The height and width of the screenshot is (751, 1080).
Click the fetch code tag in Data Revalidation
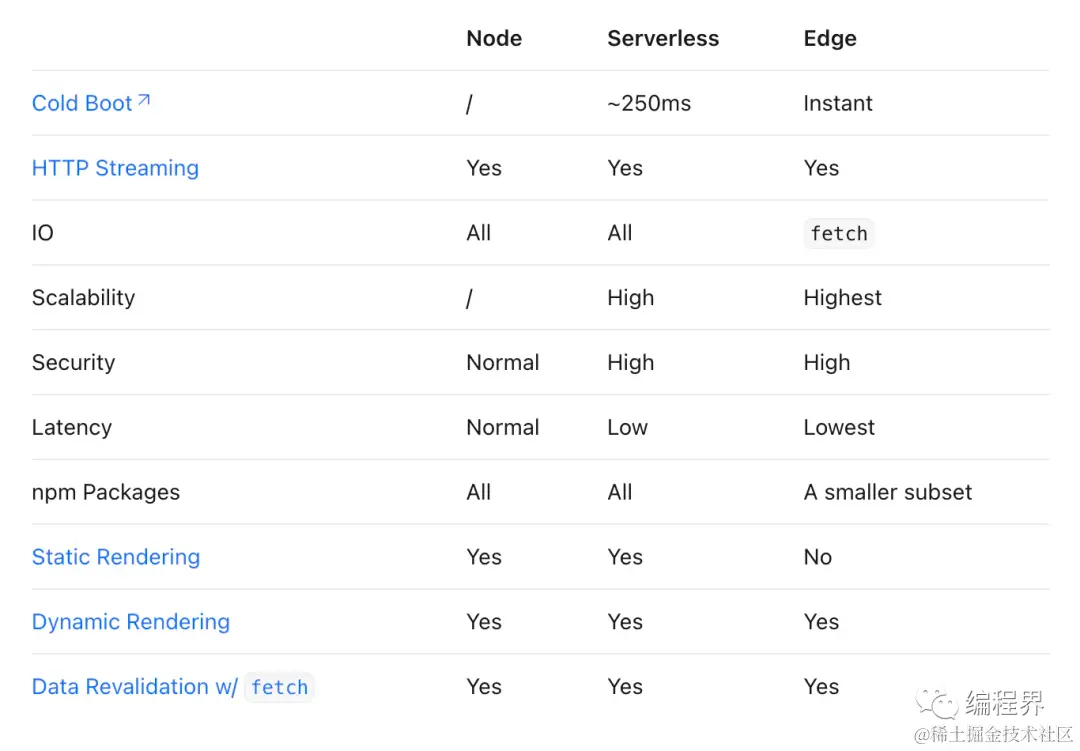(x=279, y=687)
